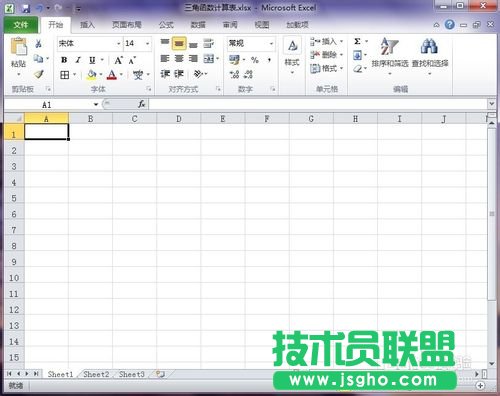Click the Clear eraser icon
This screenshot has height=396, width=500.
pos(358,69)
